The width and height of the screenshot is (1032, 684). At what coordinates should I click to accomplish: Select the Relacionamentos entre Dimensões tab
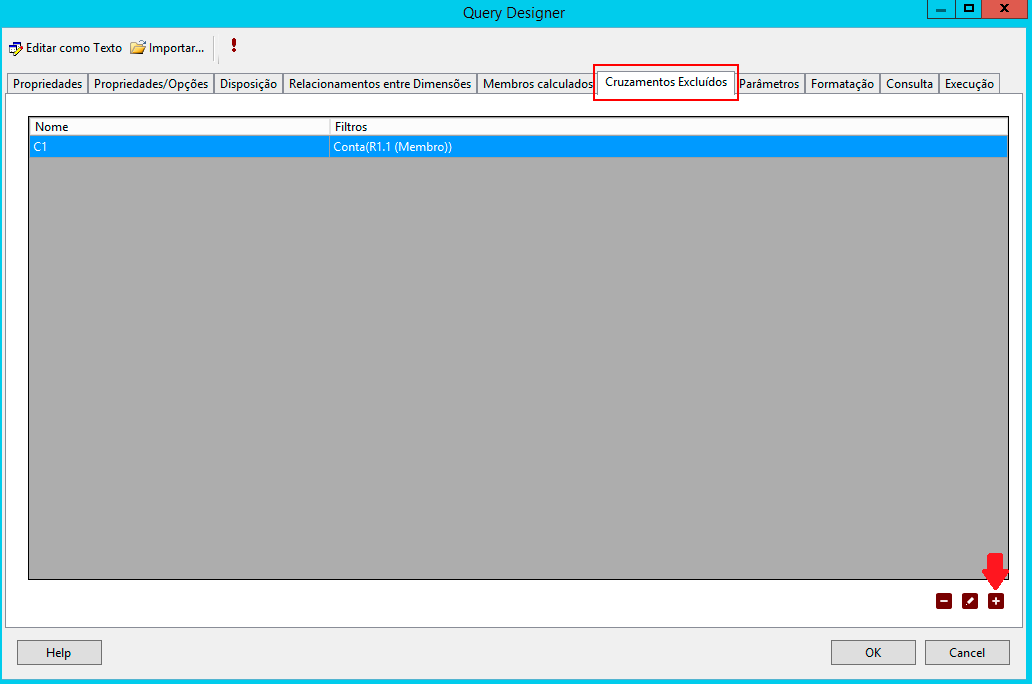pos(380,84)
